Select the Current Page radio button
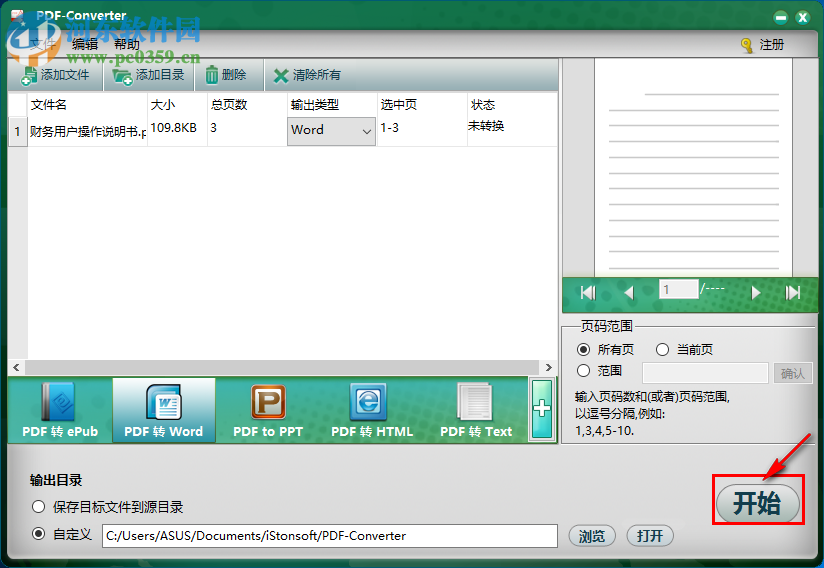This screenshot has height=568, width=824. (x=662, y=349)
